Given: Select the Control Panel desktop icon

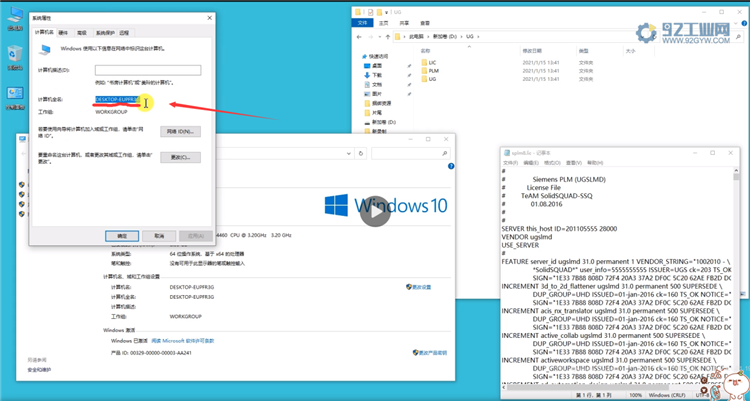Looking at the screenshot, I should pyautogui.click(x=15, y=98).
